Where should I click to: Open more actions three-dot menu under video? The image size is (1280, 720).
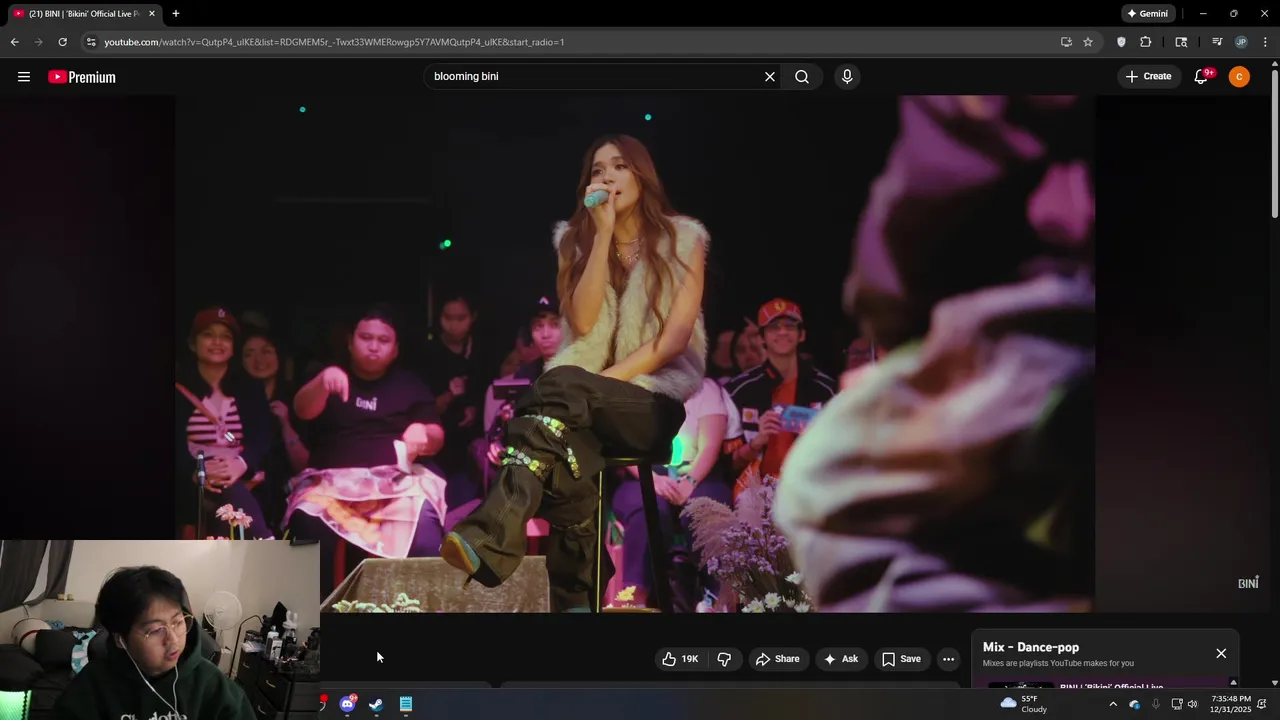[948, 659]
